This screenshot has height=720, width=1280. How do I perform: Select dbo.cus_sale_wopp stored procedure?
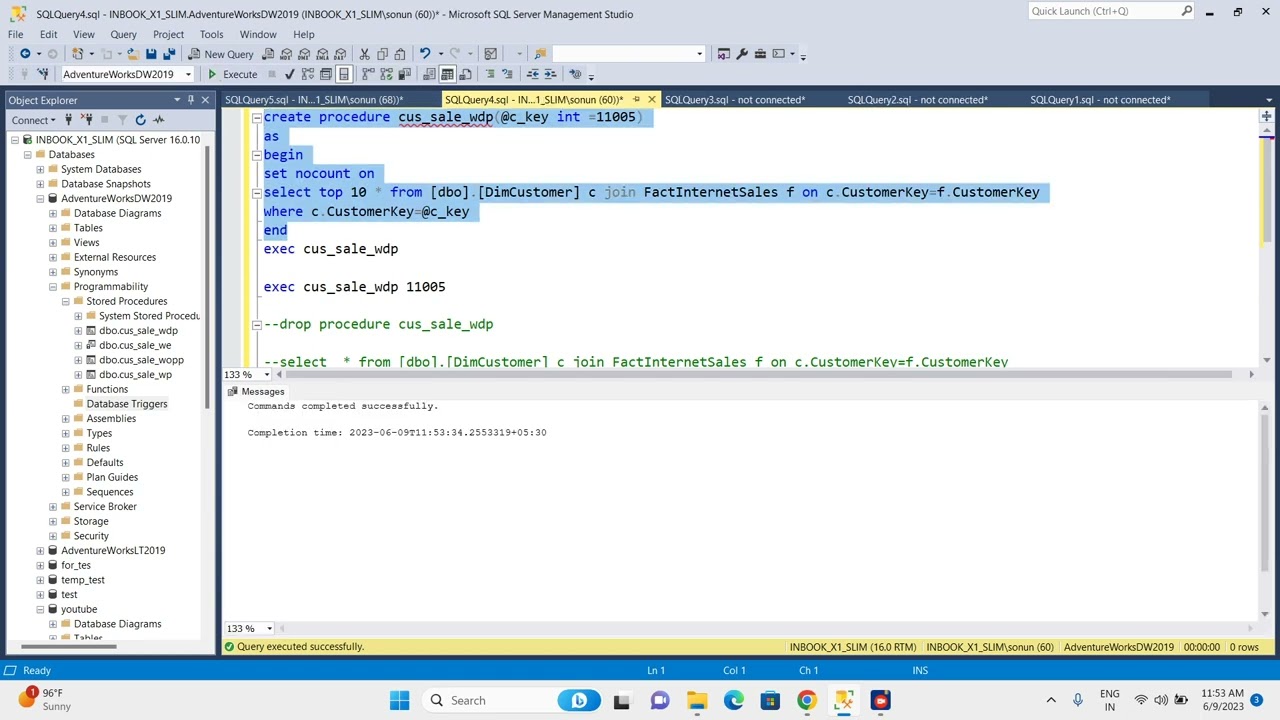click(x=141, y=360)
